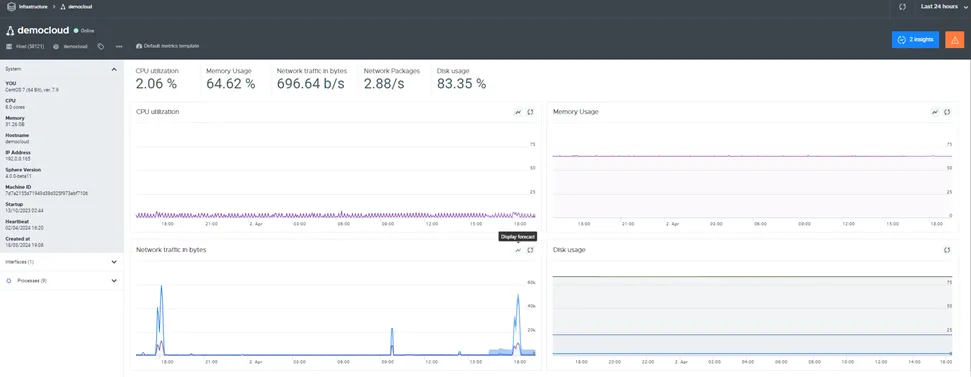Click the orange warning alerts button
The height and width of the screenshot is (377, 971).
click(954, 40)
